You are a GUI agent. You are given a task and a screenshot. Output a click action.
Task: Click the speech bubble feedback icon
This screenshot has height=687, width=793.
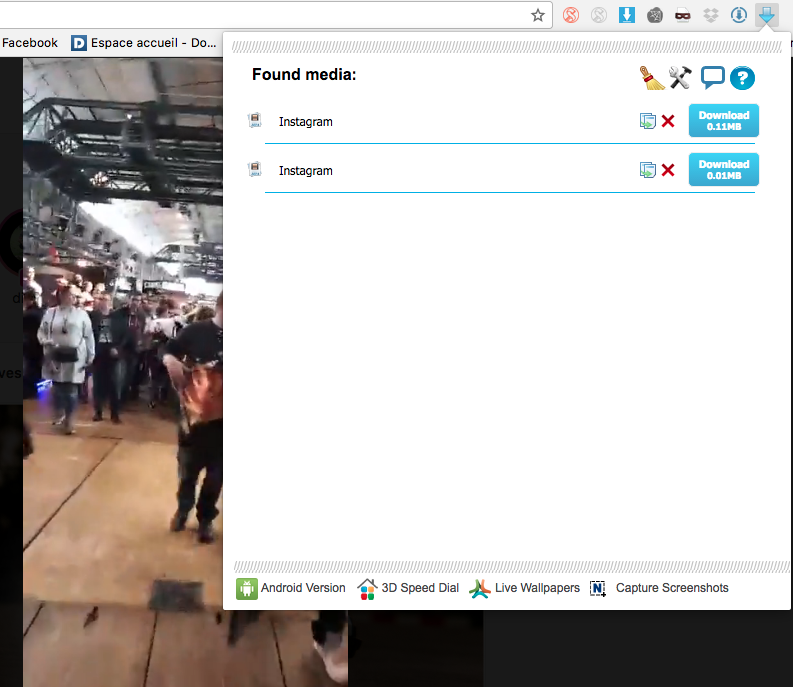(712, 77)
